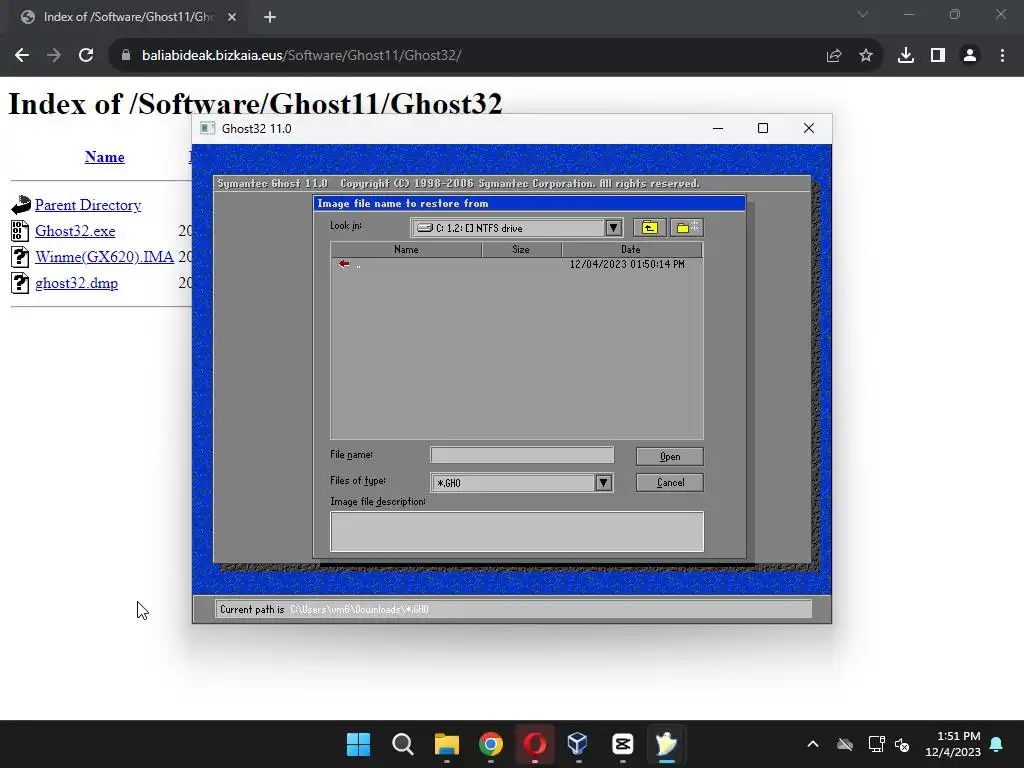Show hidden system tray icons

[x=813, y=744]
